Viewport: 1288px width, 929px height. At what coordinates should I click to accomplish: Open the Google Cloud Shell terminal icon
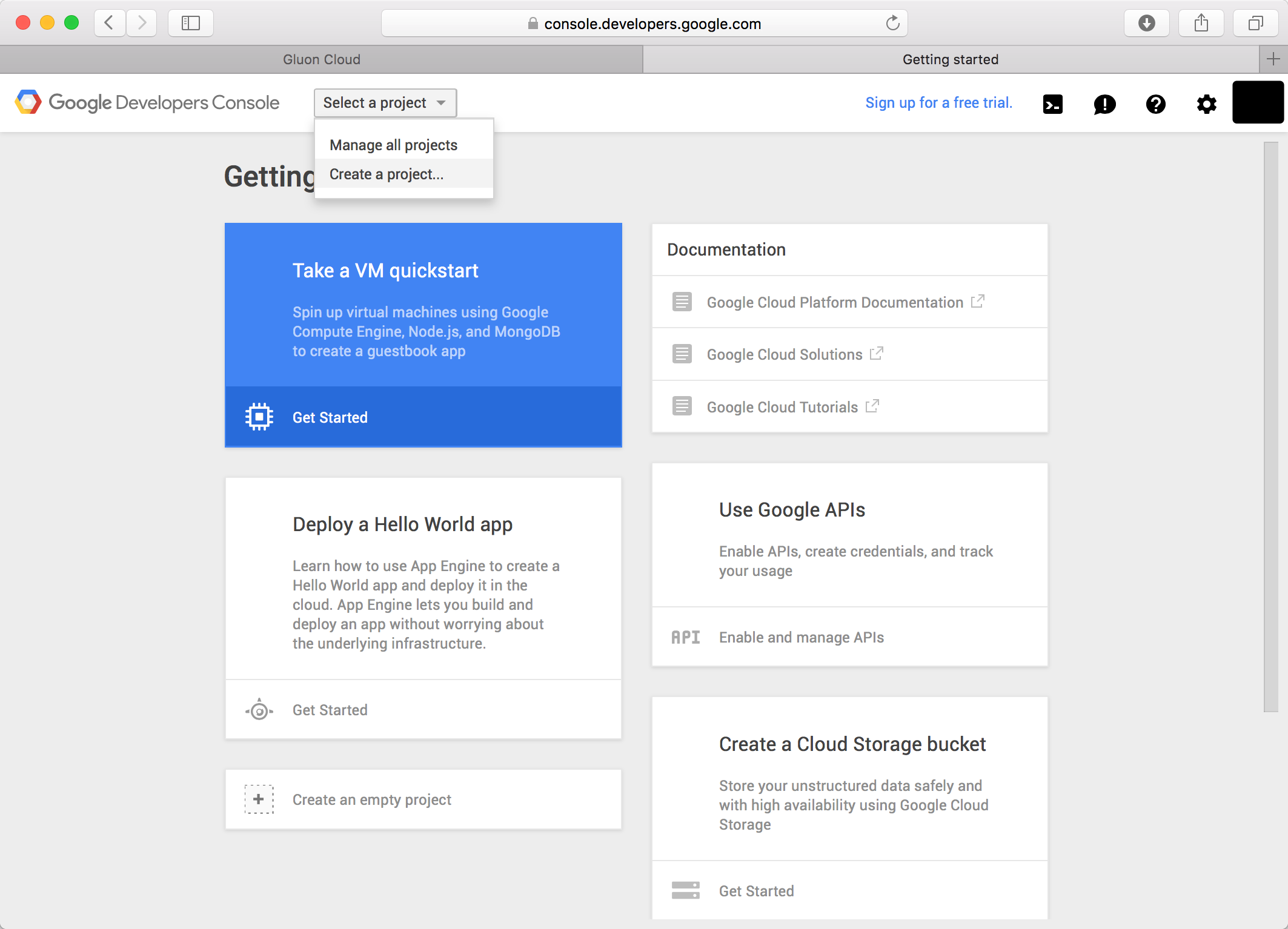[x=1053, y=104]
